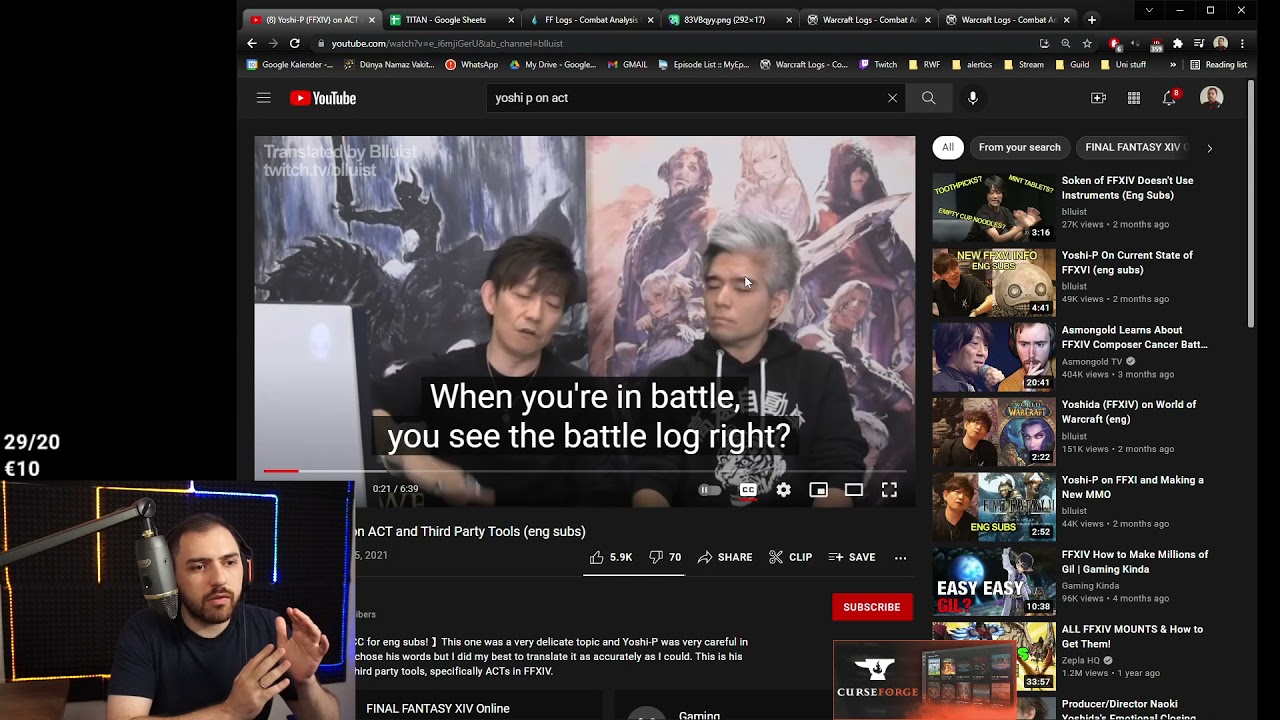Switch to the TITAN - Google Sheets tab

(x=450, y=19)
